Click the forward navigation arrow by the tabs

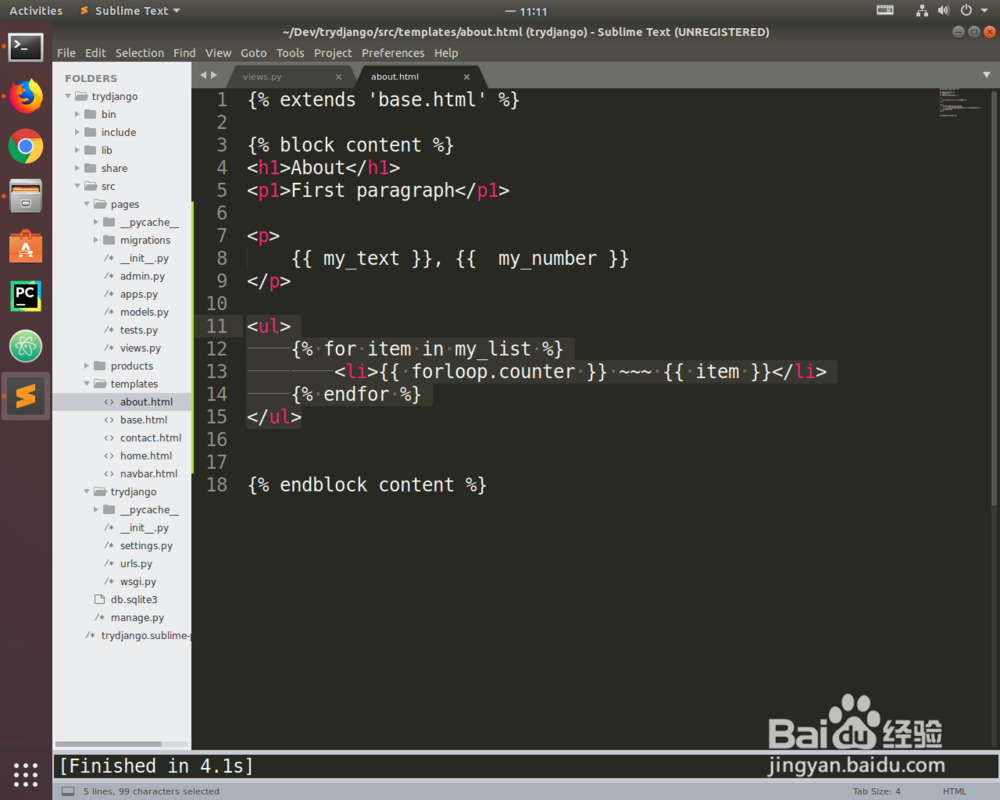tap(214, 75)
